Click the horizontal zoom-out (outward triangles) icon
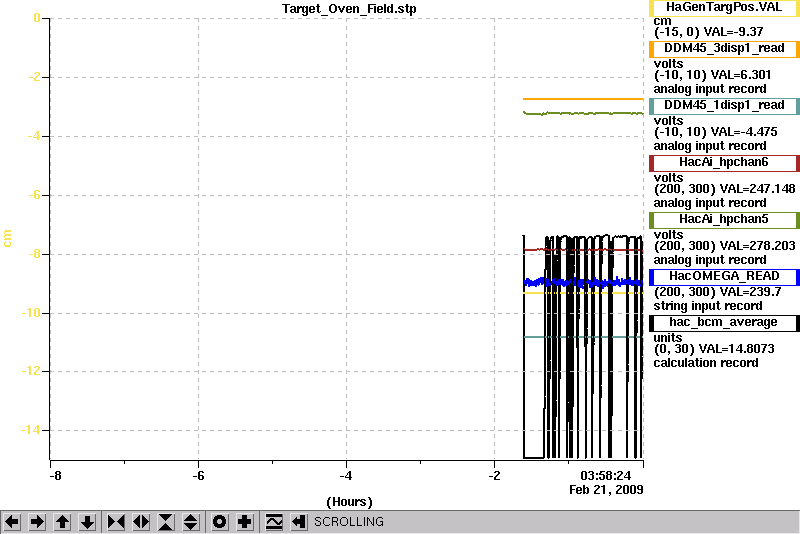Screen dimensions: 800x534 141,522
